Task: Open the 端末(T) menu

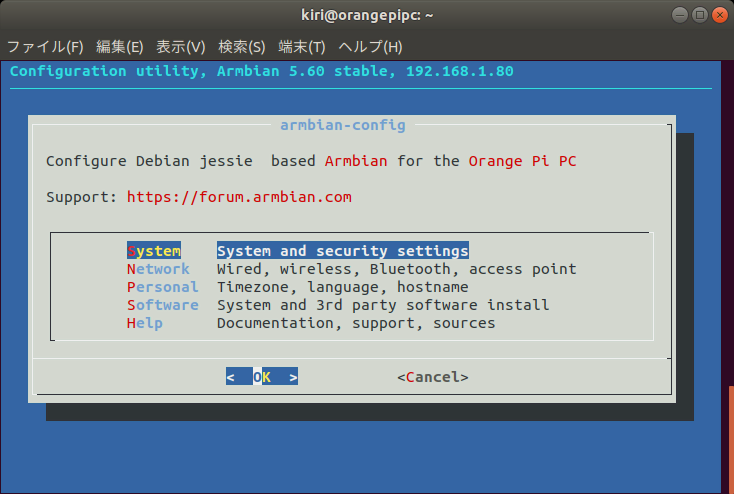Action: point(302,47)
